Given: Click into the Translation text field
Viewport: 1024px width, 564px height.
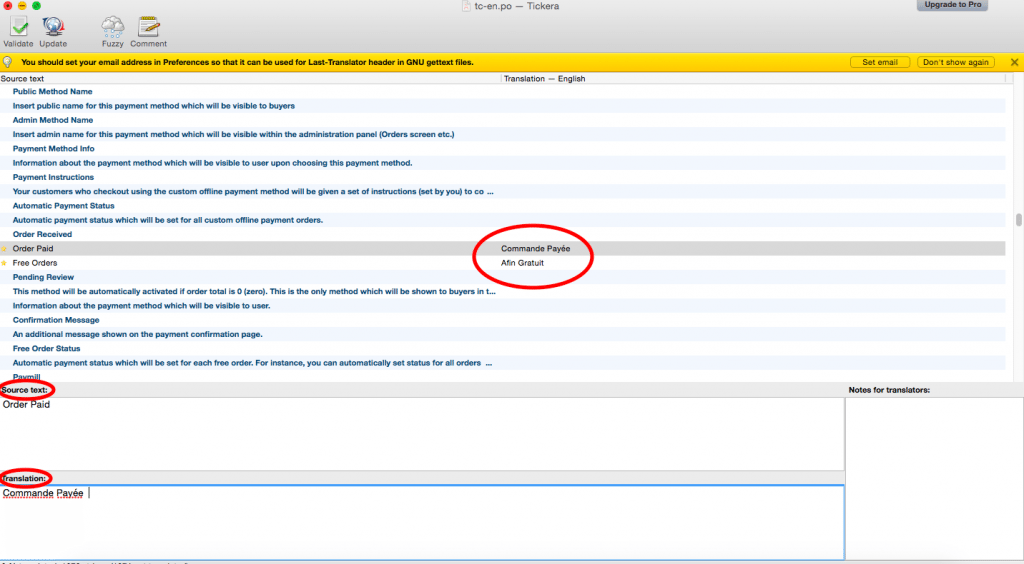Looking at the screenshot, I should (x=422, y=522).
